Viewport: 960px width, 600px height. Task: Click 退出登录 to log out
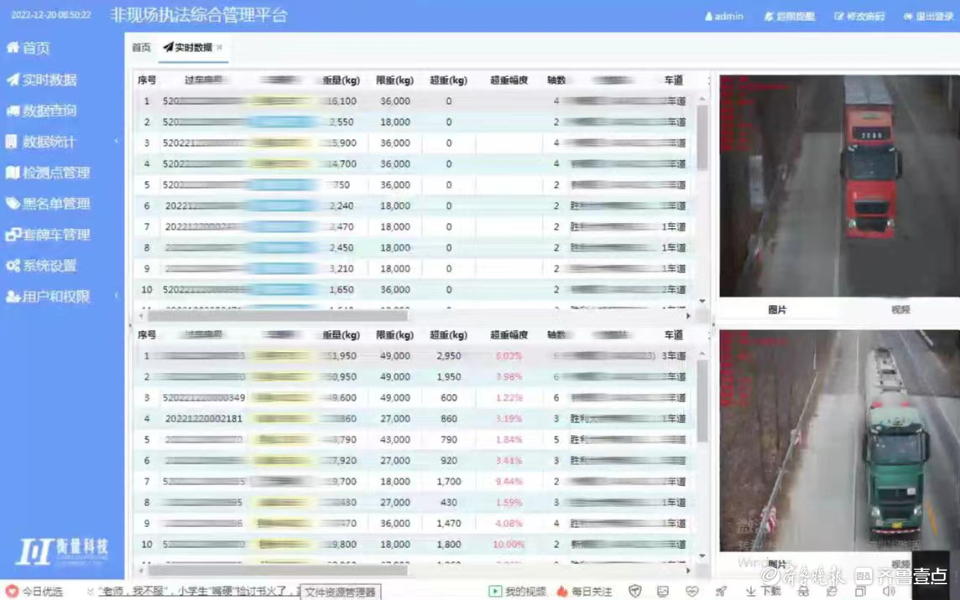927,17
